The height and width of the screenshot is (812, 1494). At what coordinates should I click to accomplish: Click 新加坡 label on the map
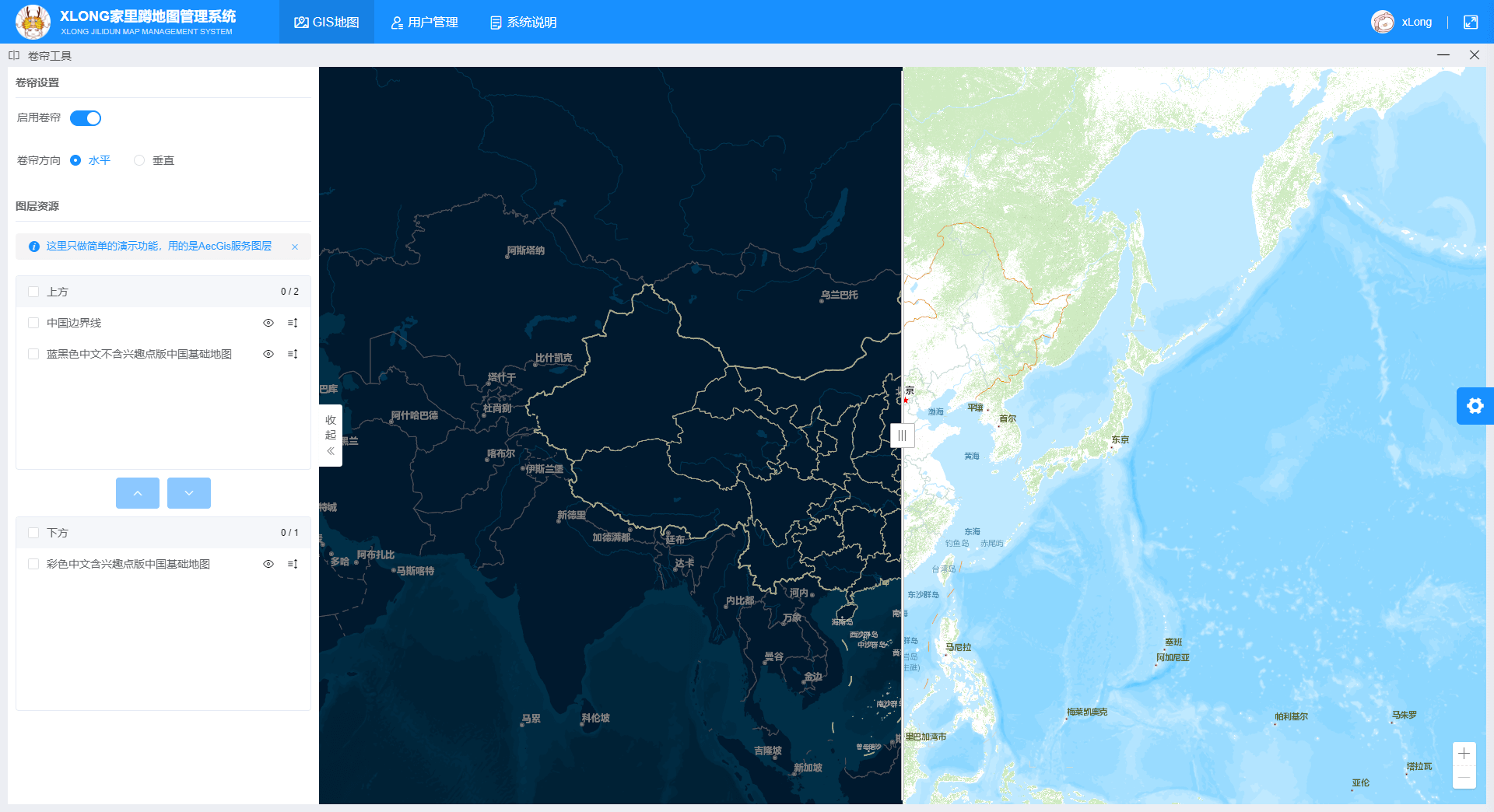pos(808,768)
